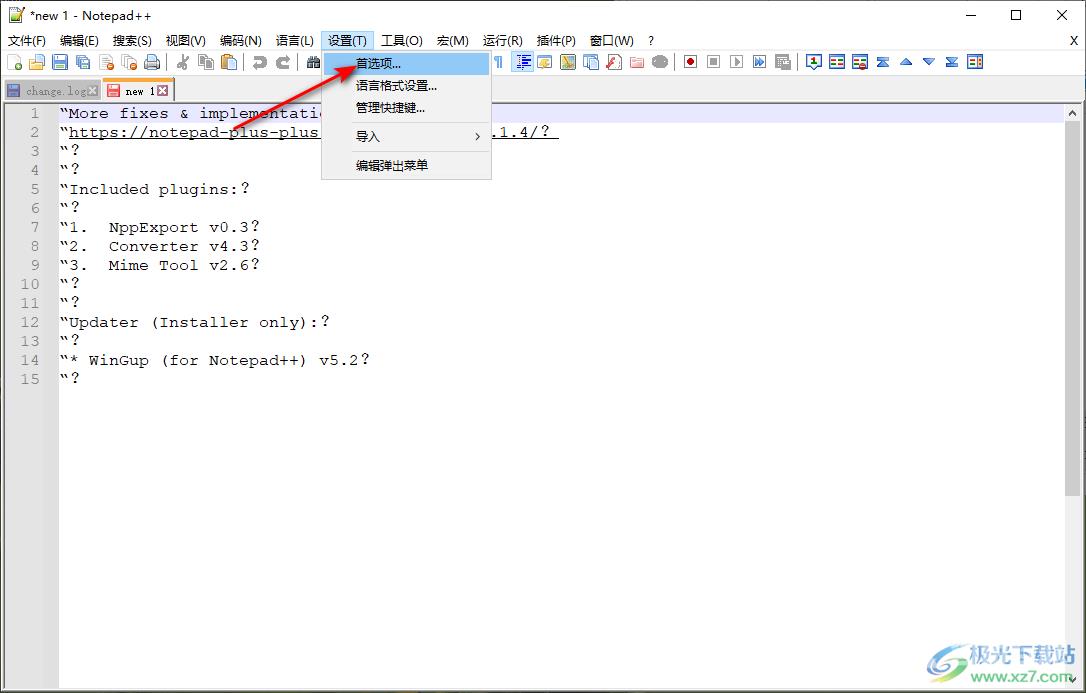
Task: Choose 管理快捷键... menu entry
Action: pos(407,108)
